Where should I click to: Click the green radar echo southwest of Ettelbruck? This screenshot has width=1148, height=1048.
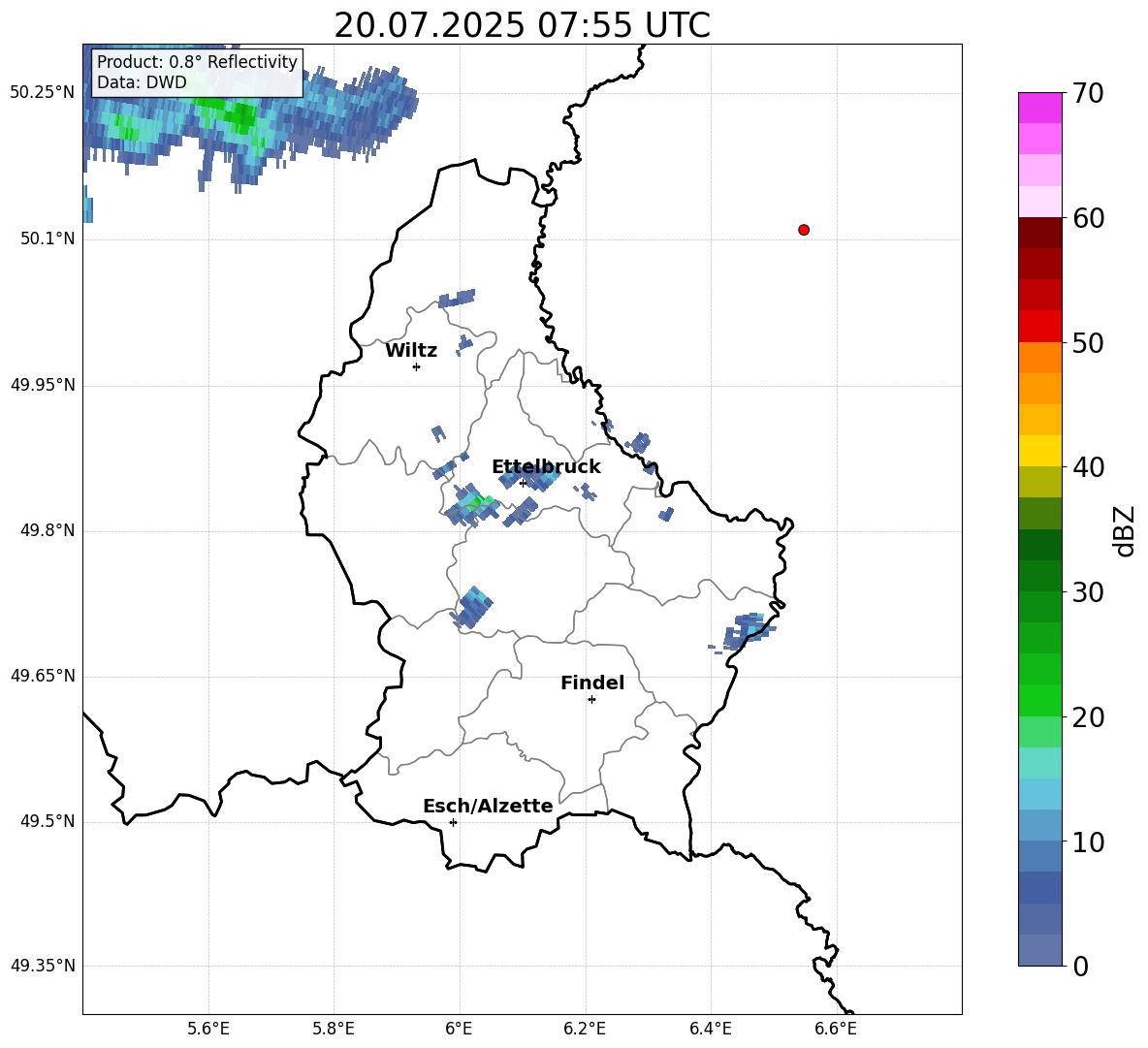click(x=472, y=506)
